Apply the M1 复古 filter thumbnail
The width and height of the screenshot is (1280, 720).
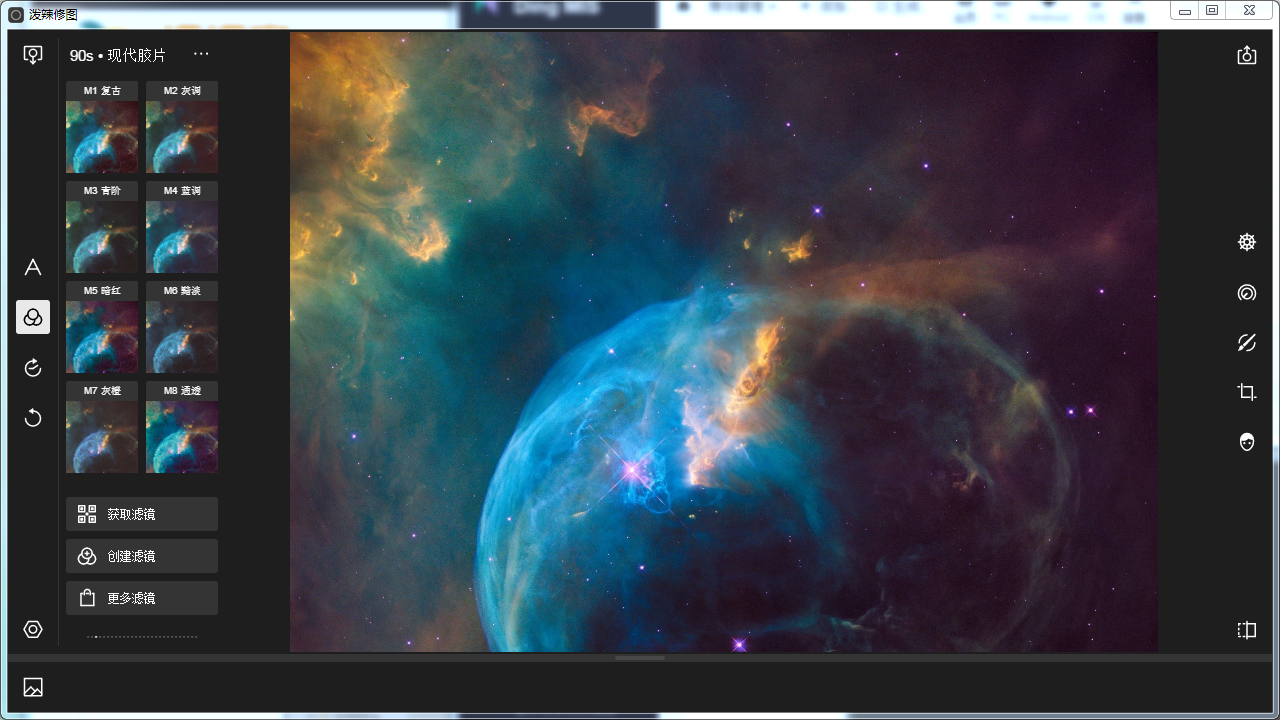102,128
